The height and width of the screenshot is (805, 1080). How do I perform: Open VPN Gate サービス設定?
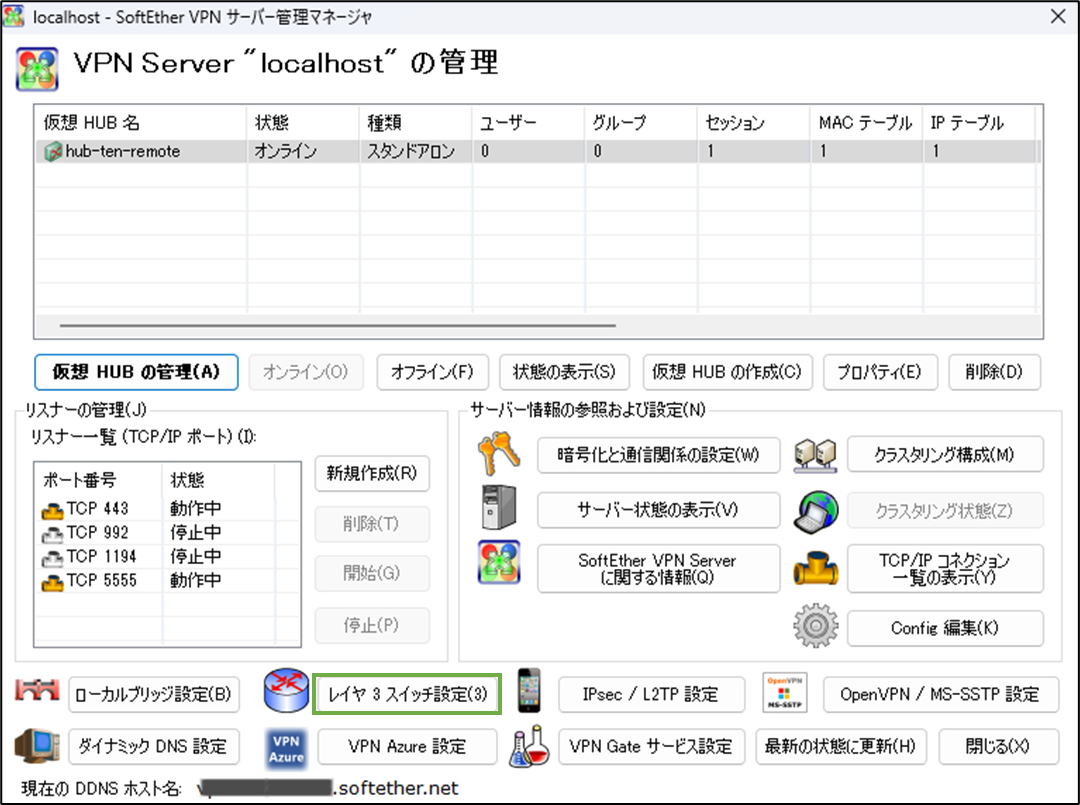(x=652, y=746)
